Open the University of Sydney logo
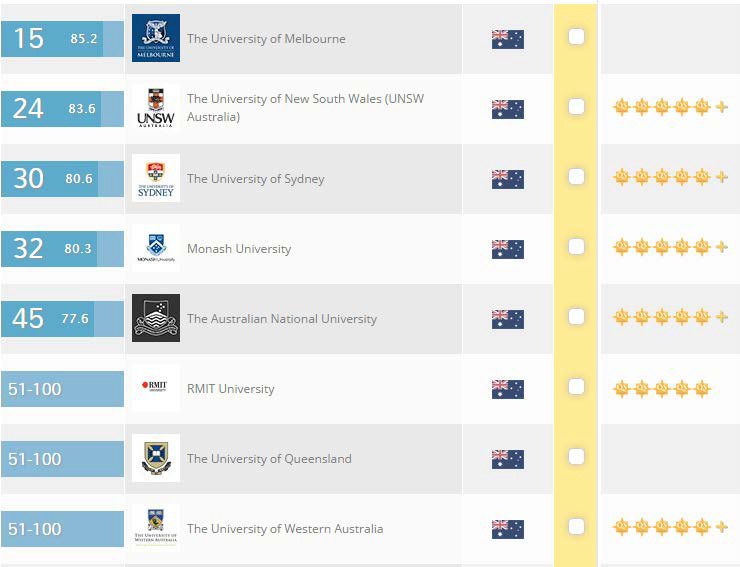This screenshot has width=740, height=567. (156, 178)
